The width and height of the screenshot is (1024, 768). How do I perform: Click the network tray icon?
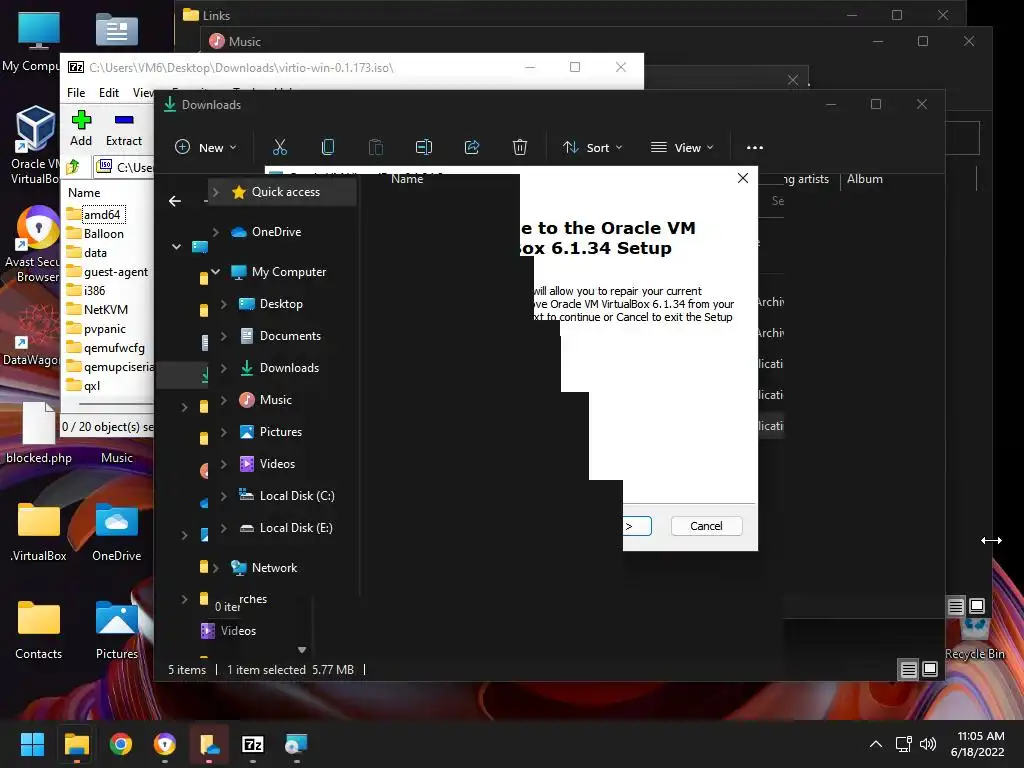(904, 744)
